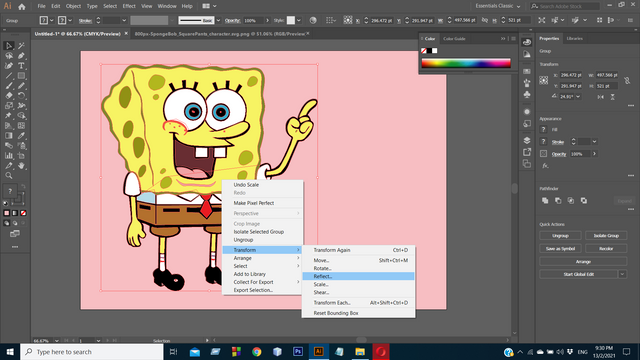Image resolution: width=640 pixels, height=360 pixels.
Task: Open stroke weight dropdown in Properties
Action: coord(594,142)
